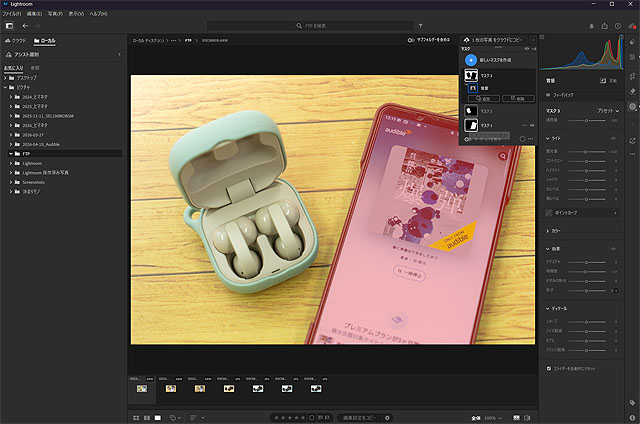Screen dimensions: 640x424
Task: Click the filter funnel icon beside search
Action: [x=420, y=26]
